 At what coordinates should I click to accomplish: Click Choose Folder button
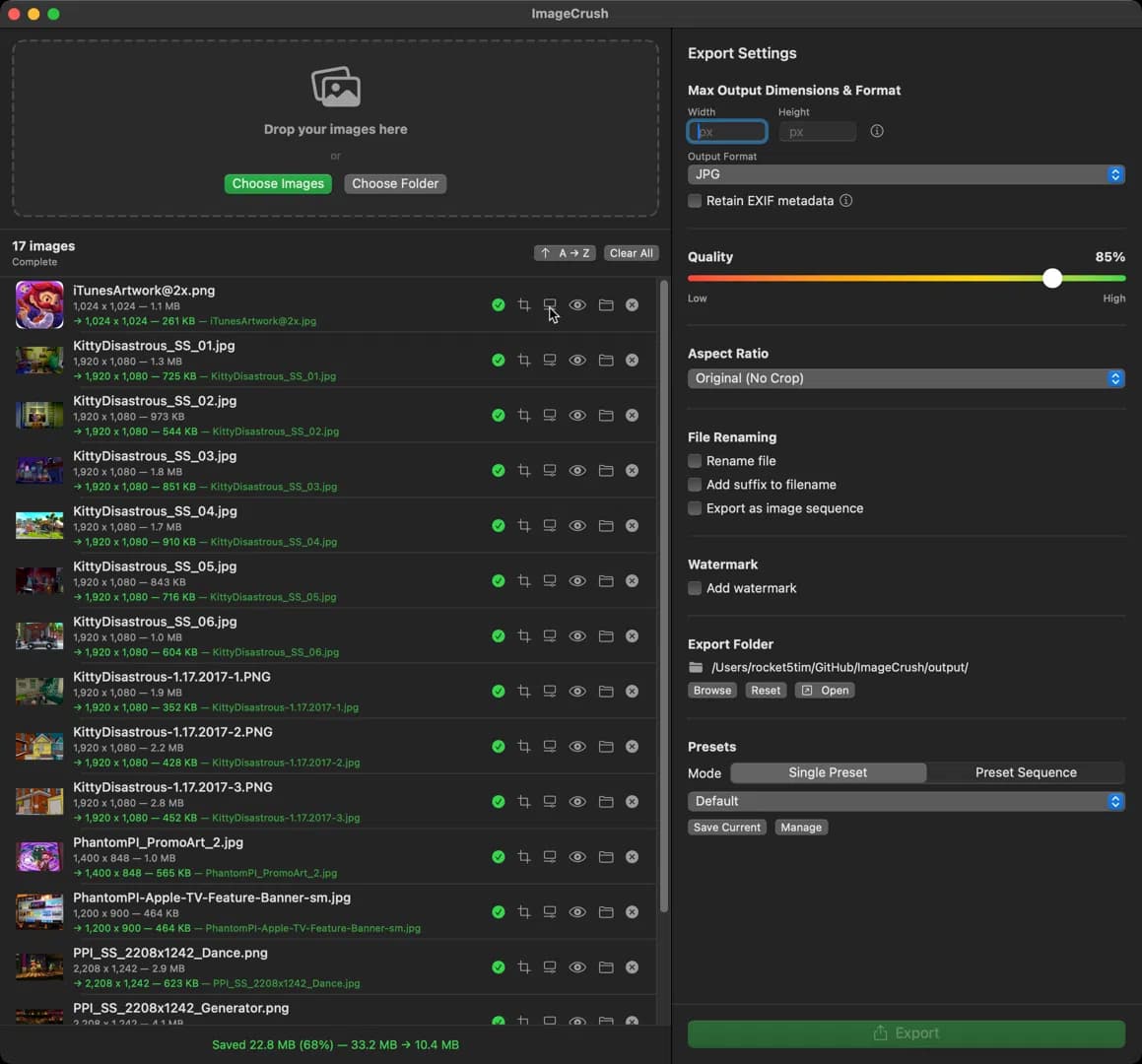click(395, 183)
